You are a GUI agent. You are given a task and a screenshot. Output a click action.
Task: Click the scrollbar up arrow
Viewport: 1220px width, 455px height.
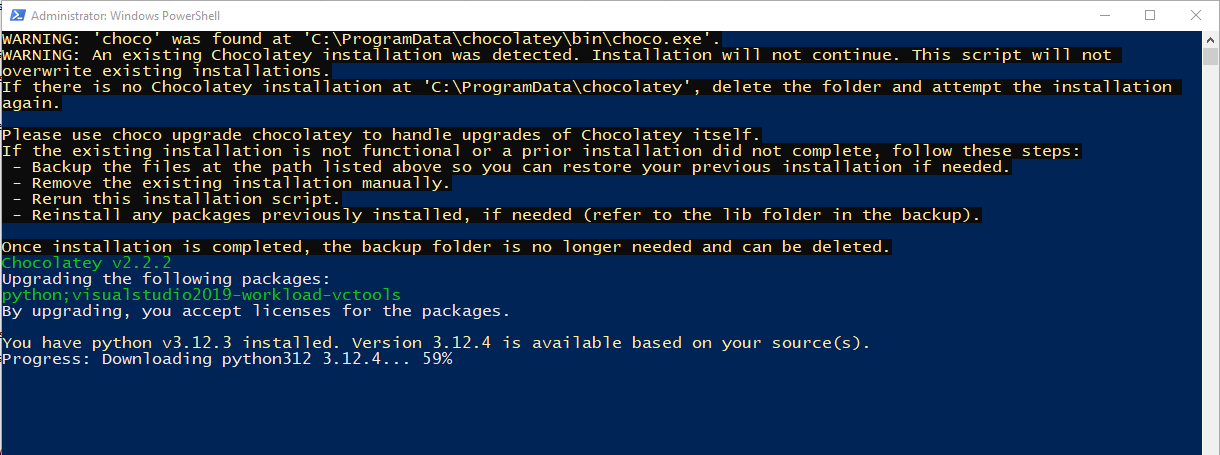click(x=1210, y=39)
